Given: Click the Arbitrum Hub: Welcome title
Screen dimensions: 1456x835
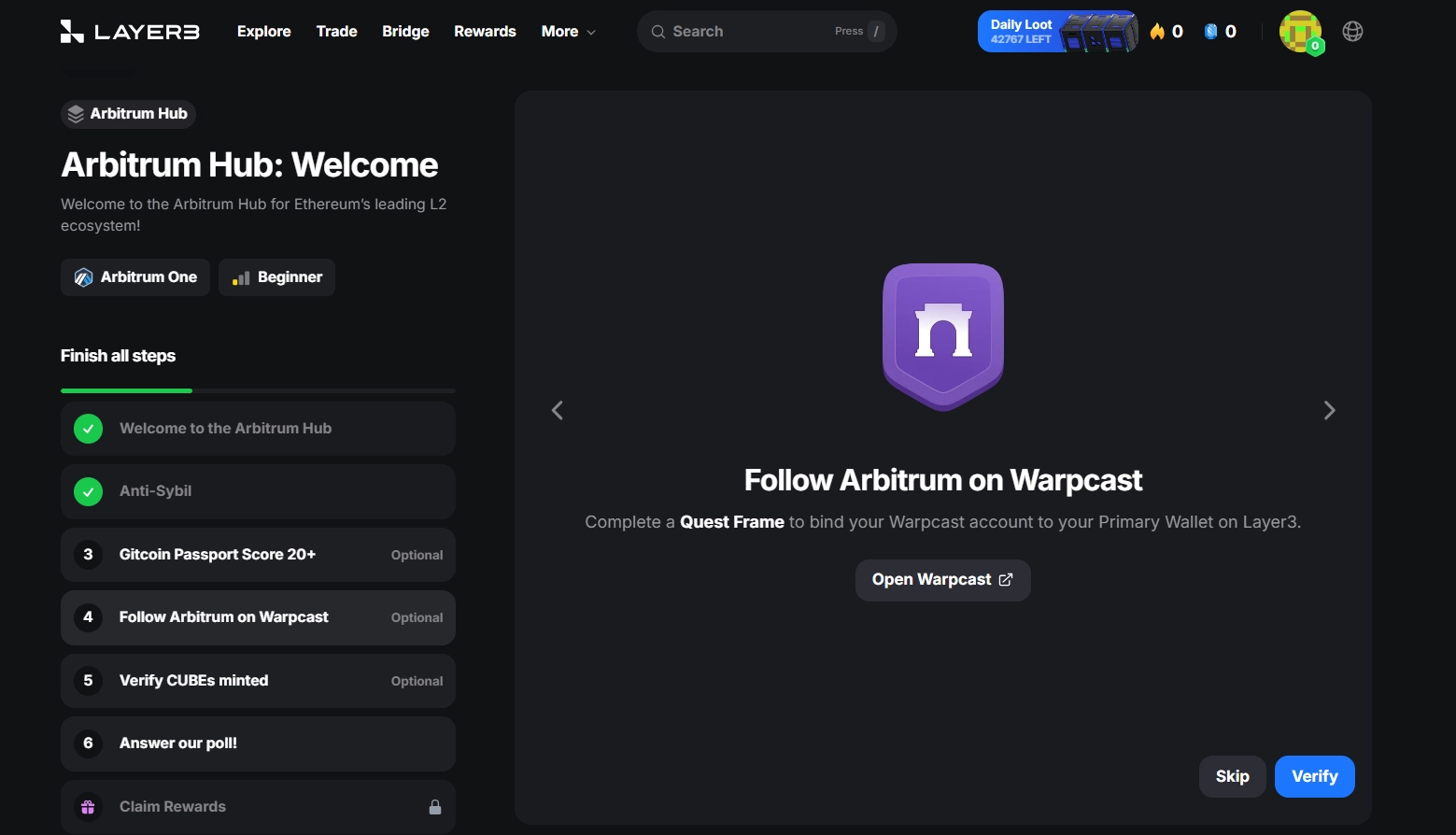Looking at the screenshot, I should coord(249,165).
